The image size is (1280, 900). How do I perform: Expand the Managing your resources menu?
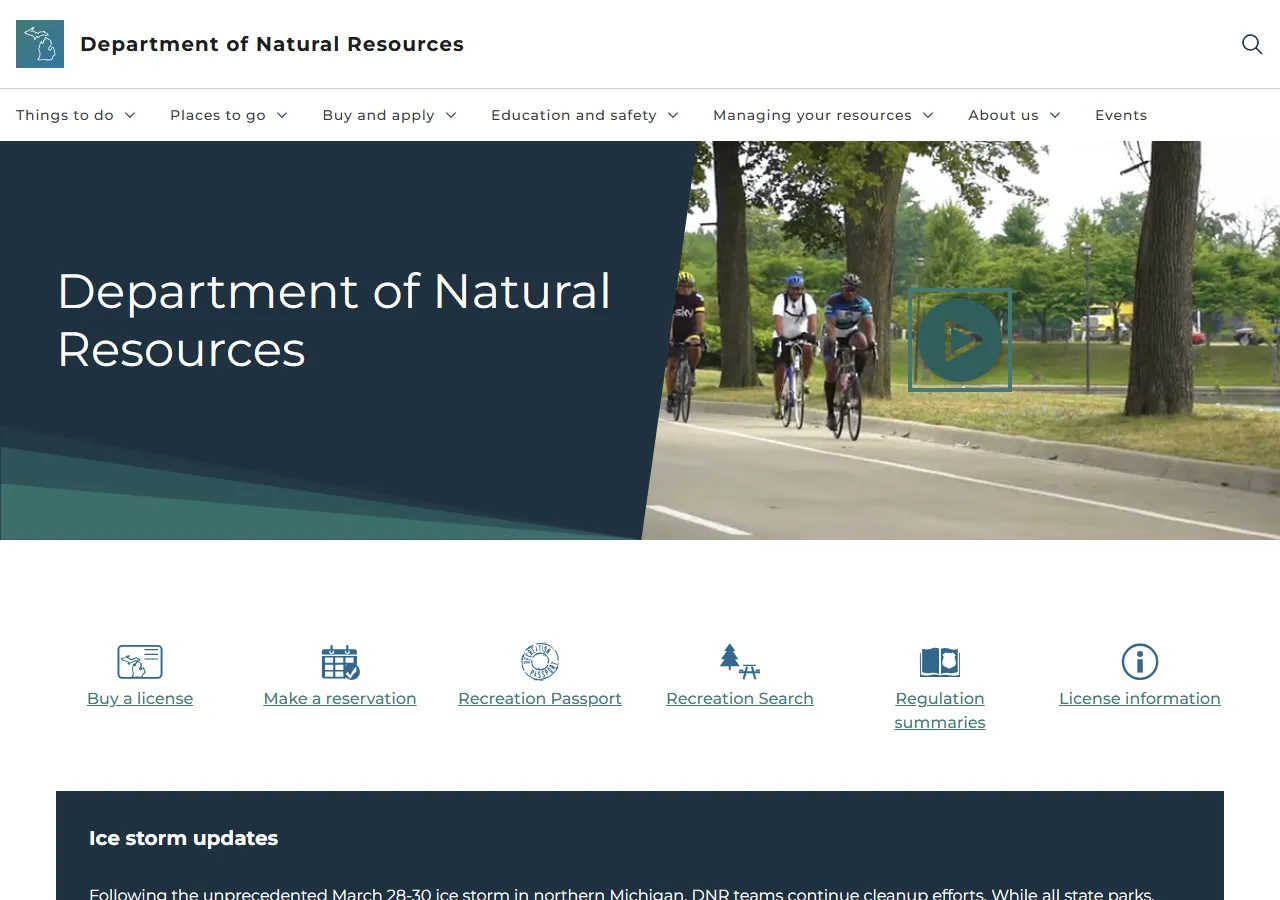click(823, 115)
